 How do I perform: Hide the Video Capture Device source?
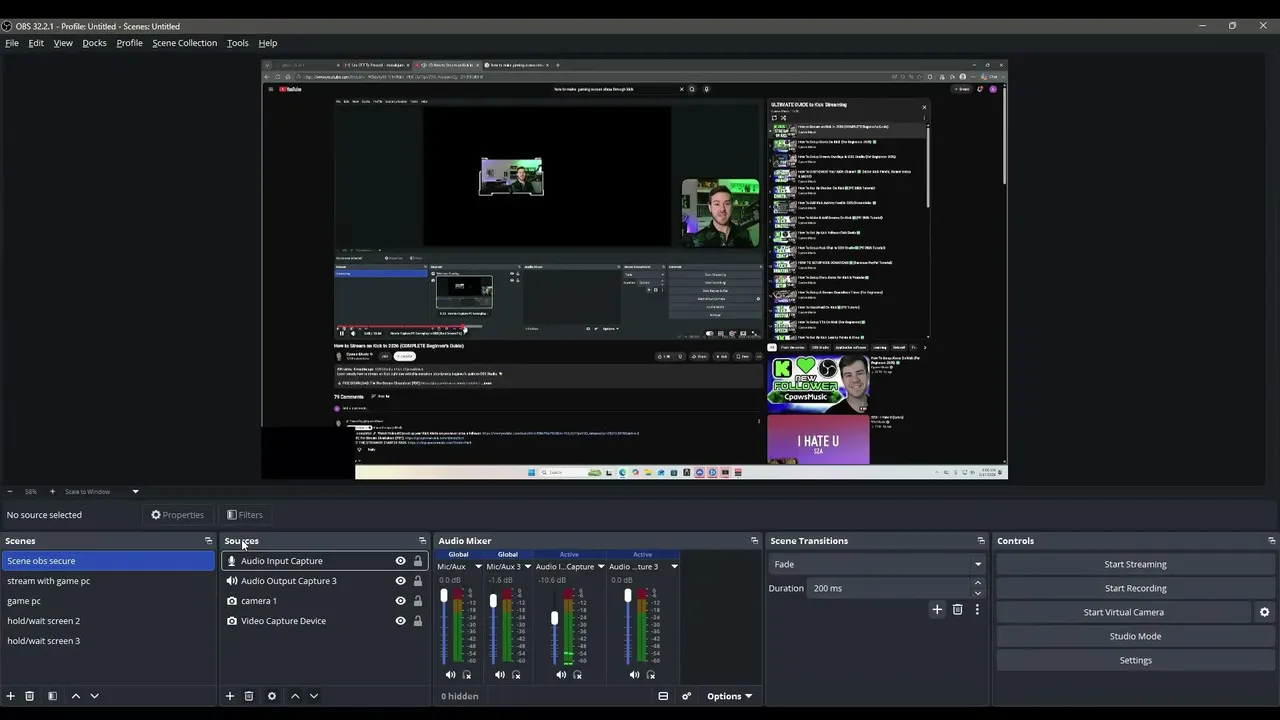coord(400,621)
